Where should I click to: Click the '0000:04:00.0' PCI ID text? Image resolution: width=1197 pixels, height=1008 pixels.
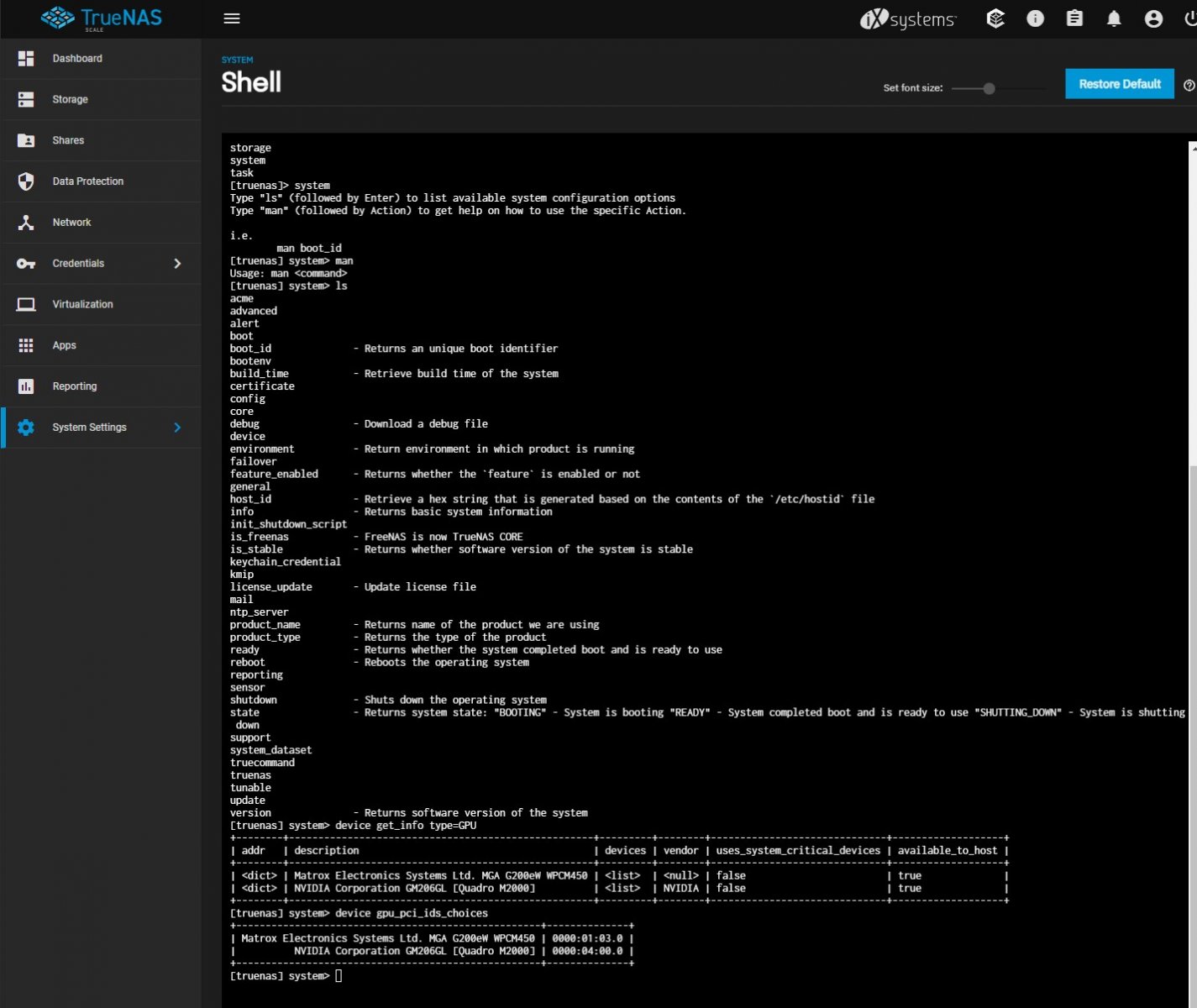point(588,951)
